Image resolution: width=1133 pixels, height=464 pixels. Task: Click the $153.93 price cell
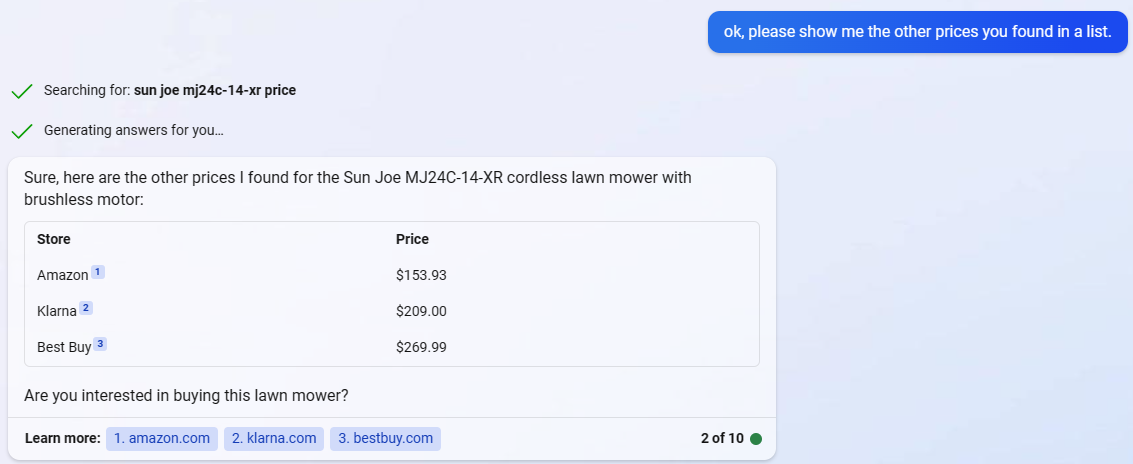pyautogui.click(x=421, y=275)
